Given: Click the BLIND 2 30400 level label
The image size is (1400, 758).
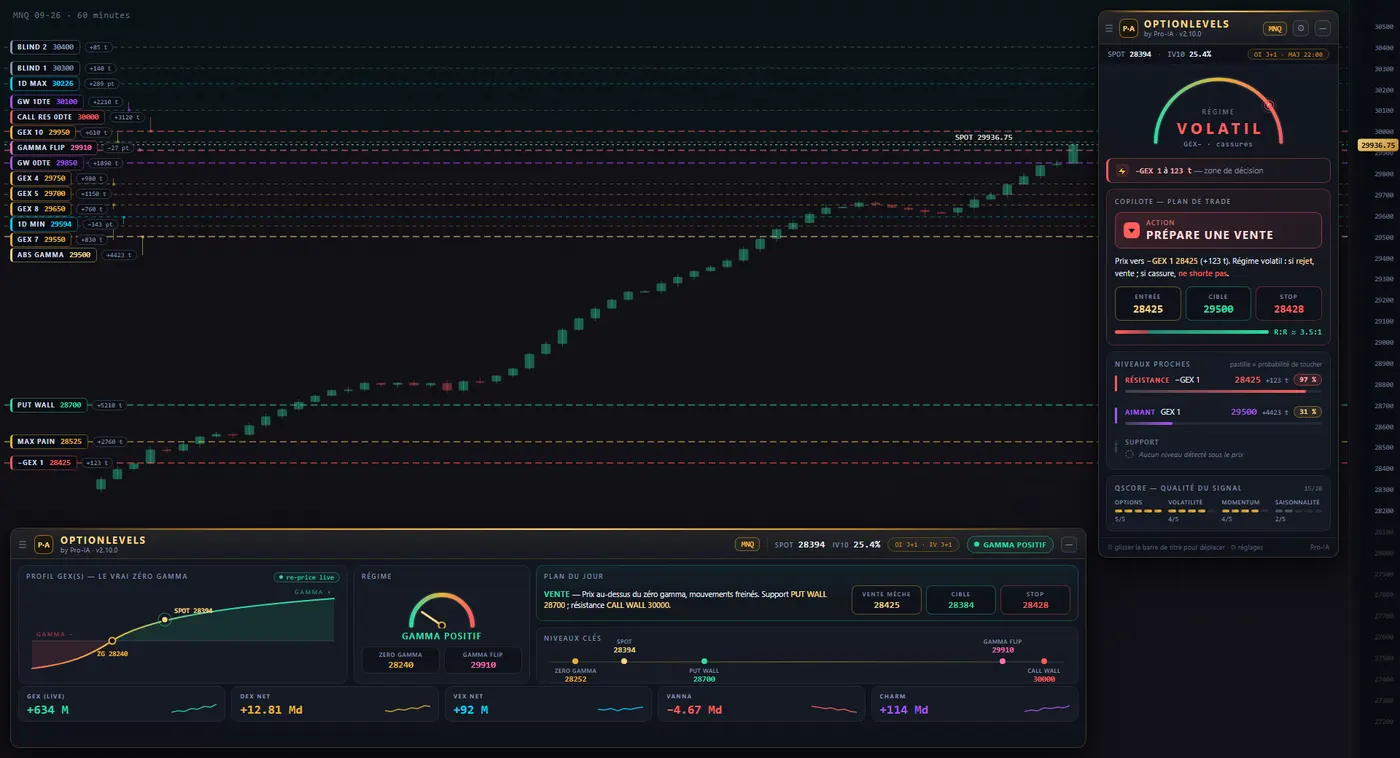Looking at the screenshot, I should click(x=45, y=47).
